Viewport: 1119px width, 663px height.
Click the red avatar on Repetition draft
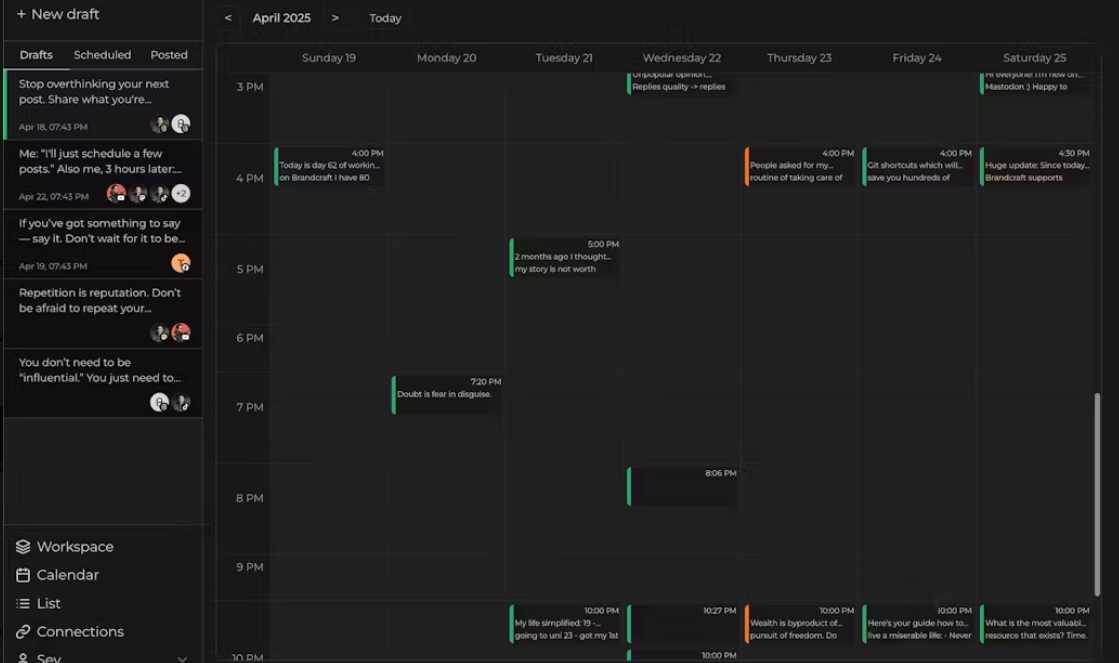coord(181,333)
